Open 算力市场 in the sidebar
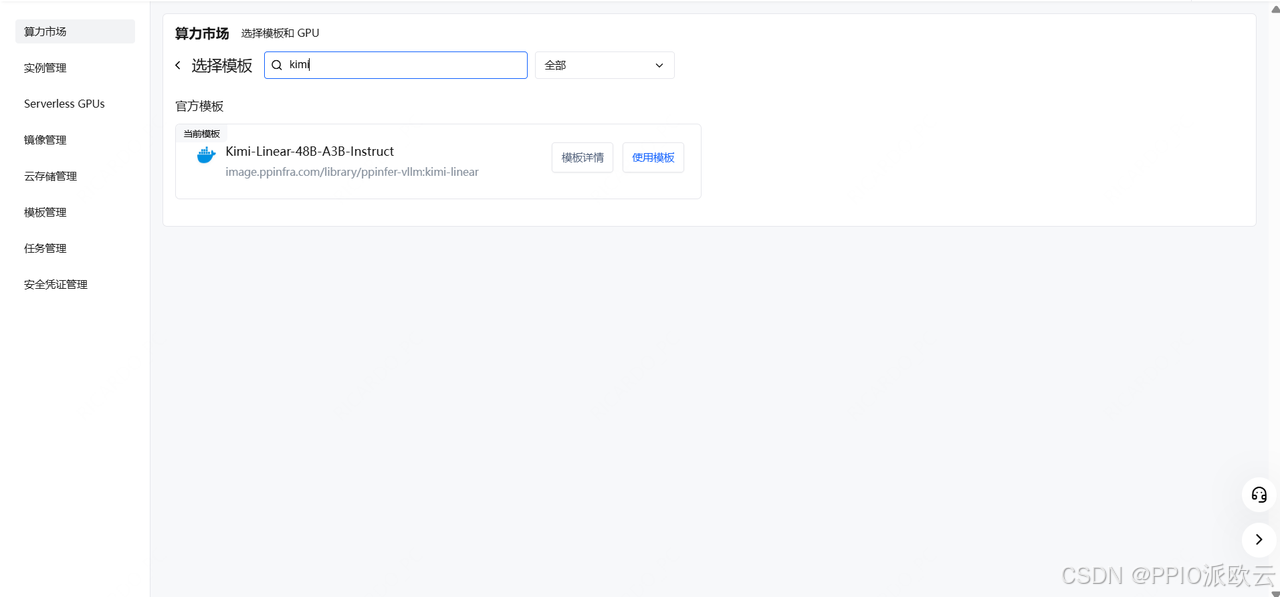Screen dimensions: 1280x597 [x=75, y=32]
